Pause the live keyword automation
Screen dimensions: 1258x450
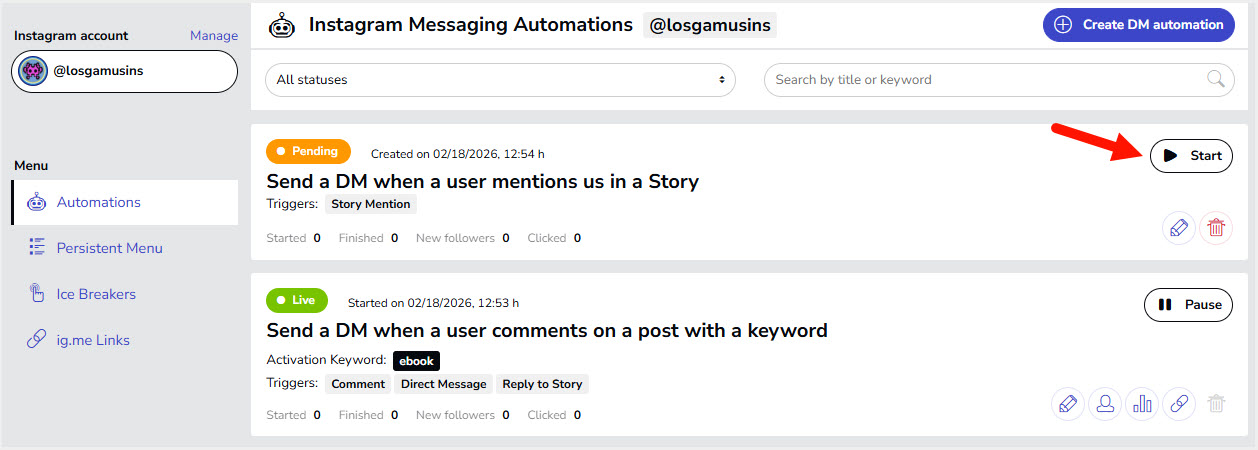(1188, 305)
